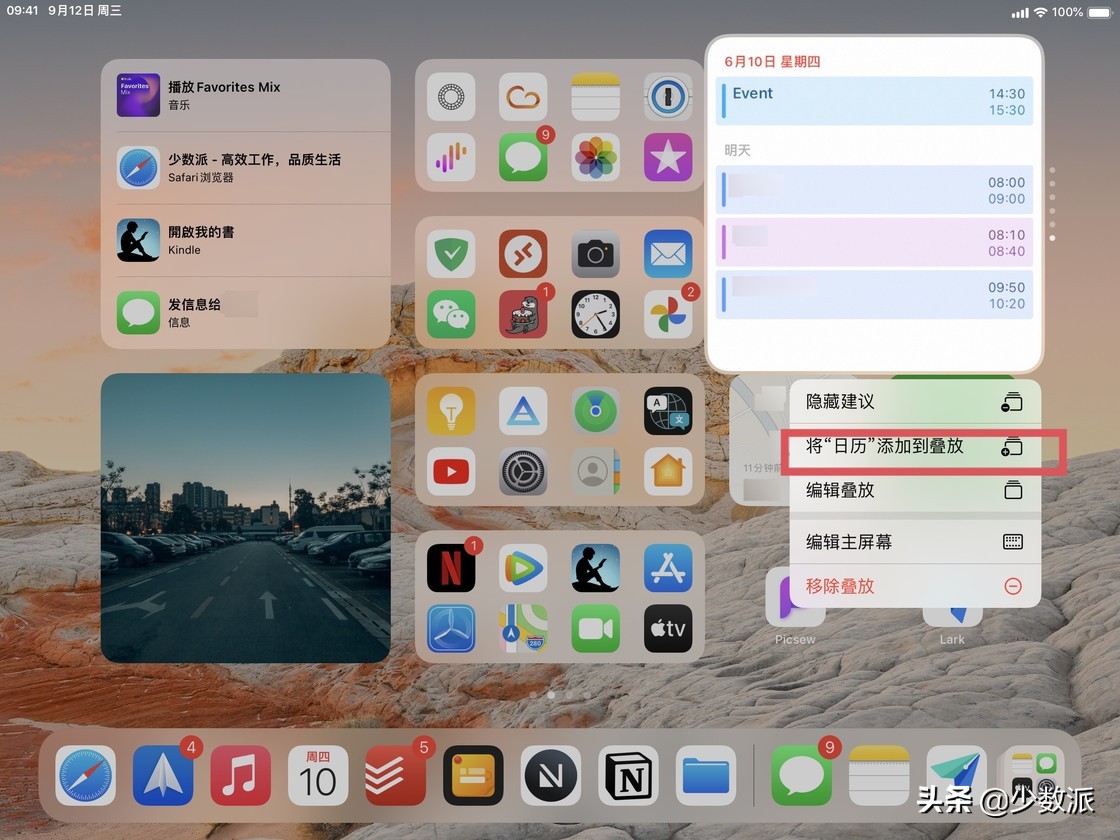Tap the widget stack page dots
Screen dimensions: 1120x840
click(x=1052, y=204)
